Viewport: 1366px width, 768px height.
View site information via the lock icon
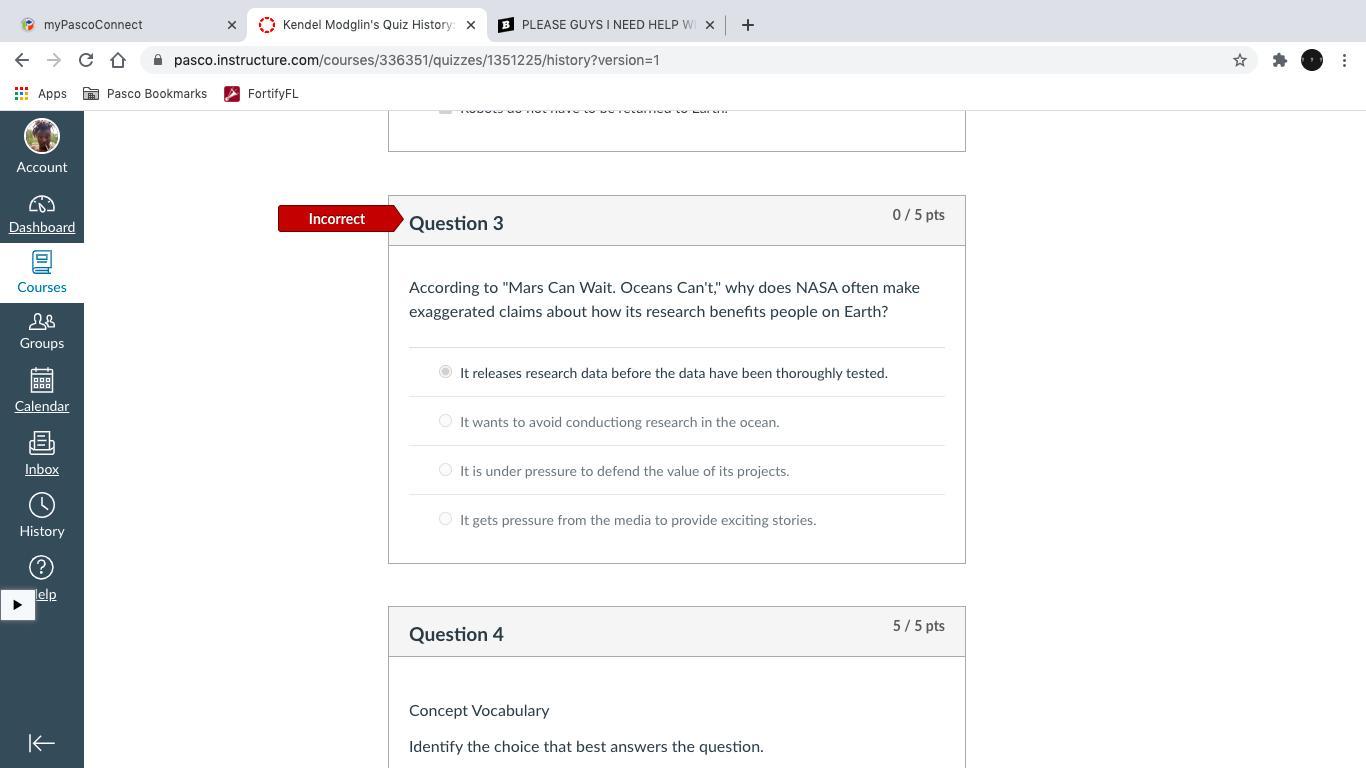[158, 60]
